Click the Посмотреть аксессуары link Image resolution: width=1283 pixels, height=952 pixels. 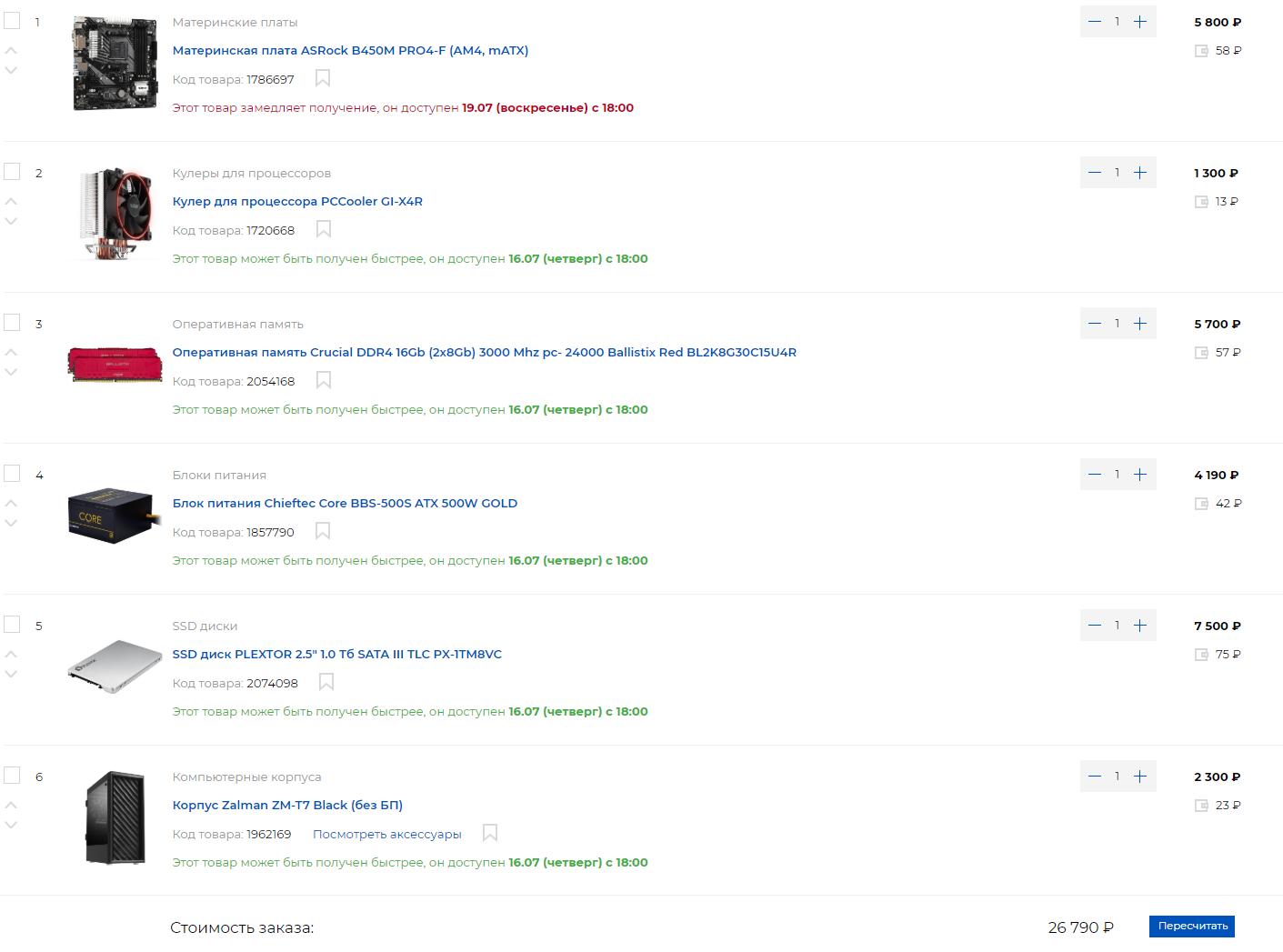pyautogui.click(x=387, y=834)
